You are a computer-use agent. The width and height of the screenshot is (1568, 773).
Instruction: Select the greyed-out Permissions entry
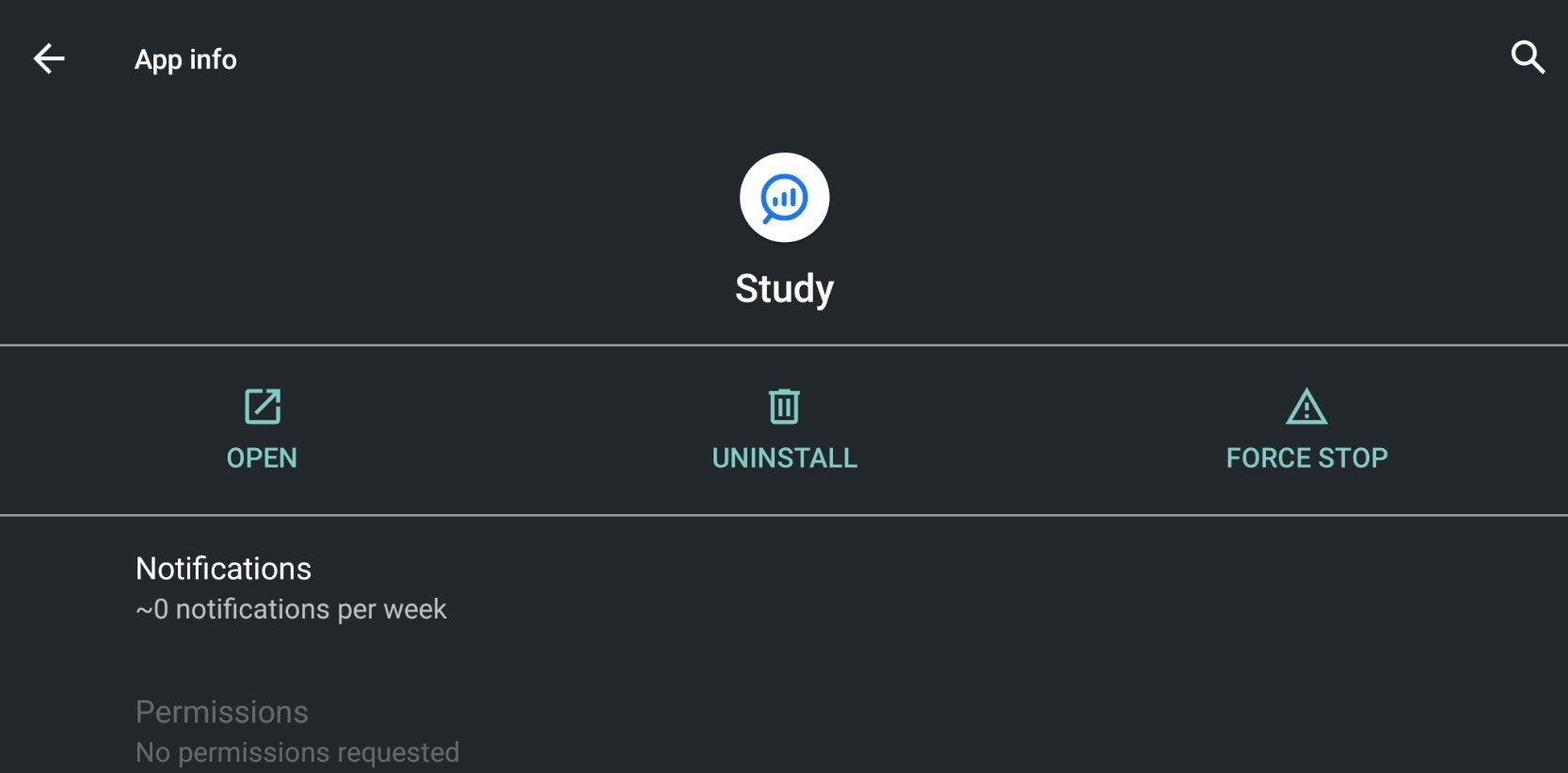[784, 732]
